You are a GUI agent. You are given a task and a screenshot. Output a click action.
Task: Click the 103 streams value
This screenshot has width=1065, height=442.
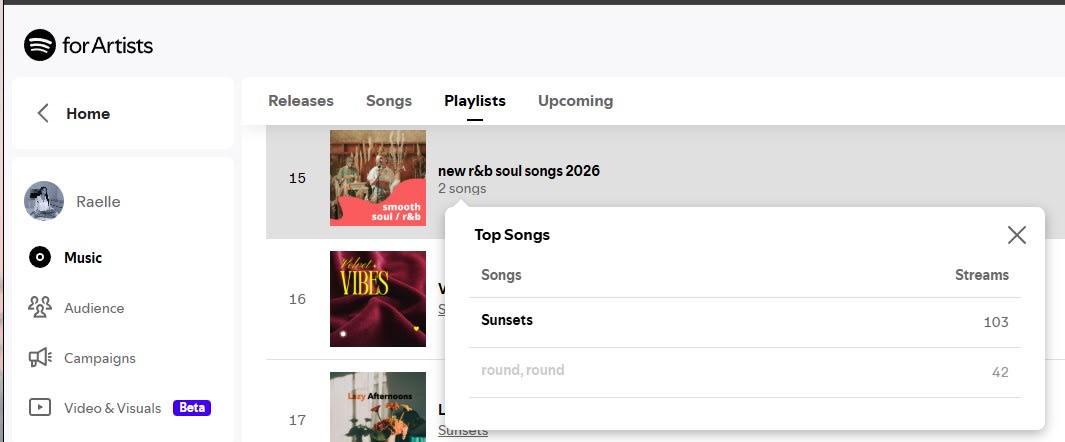pyautogui.click(x=996, y=322)
